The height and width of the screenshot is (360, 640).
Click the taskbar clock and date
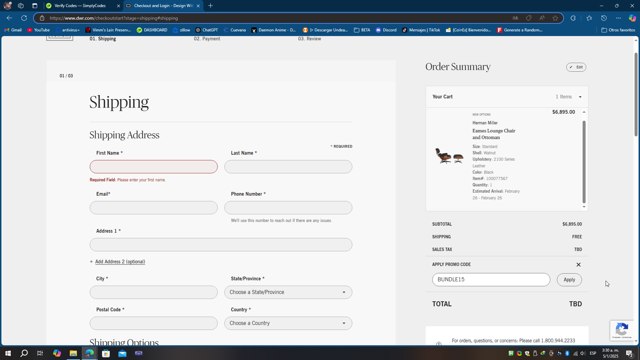[610, 353]
